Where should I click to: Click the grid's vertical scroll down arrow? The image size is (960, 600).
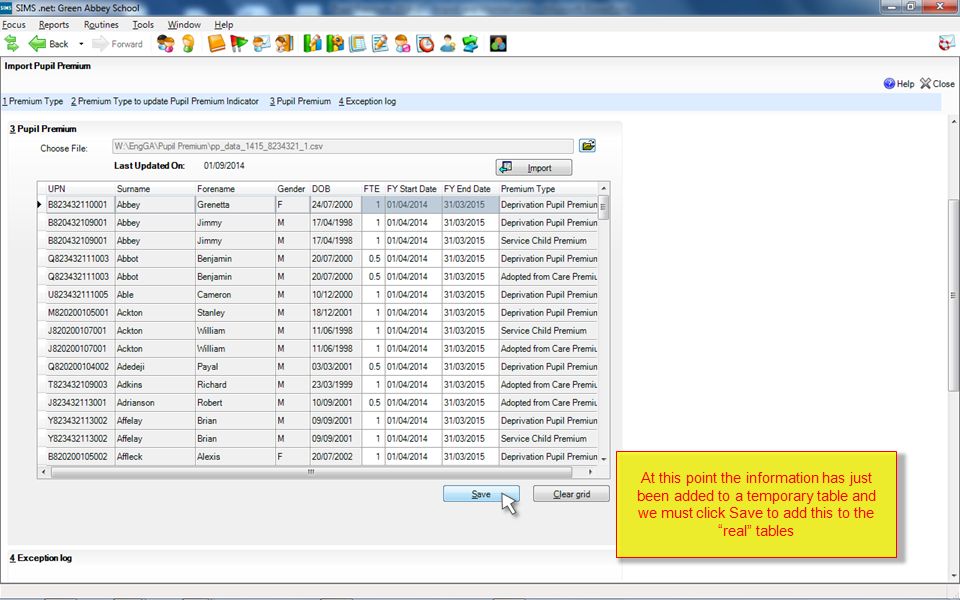click(x=604, y=459)
